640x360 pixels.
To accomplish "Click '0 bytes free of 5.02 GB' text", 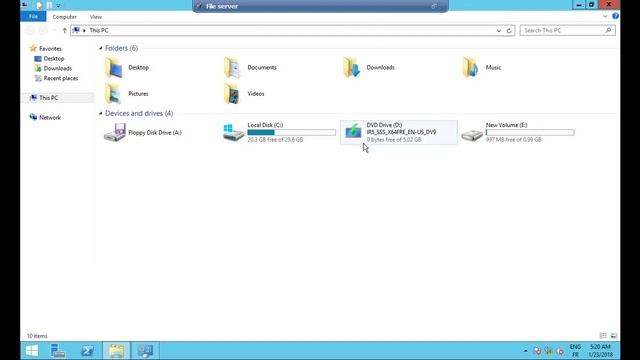I will 394,140.
